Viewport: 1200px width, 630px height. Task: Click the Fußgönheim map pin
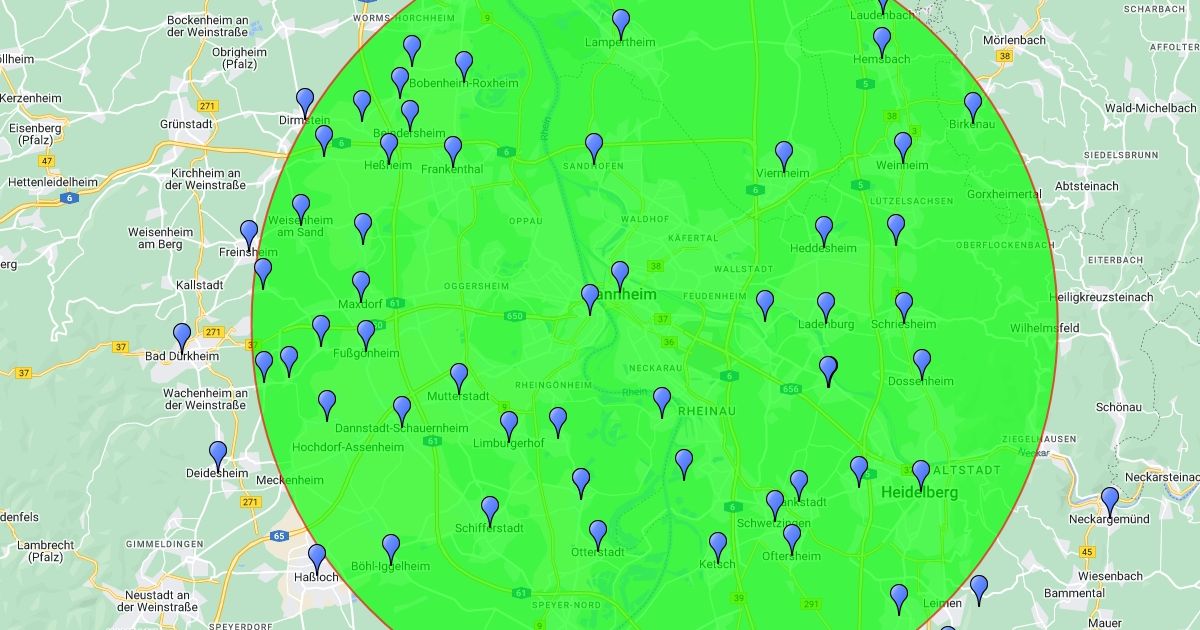tap(366, 335)
